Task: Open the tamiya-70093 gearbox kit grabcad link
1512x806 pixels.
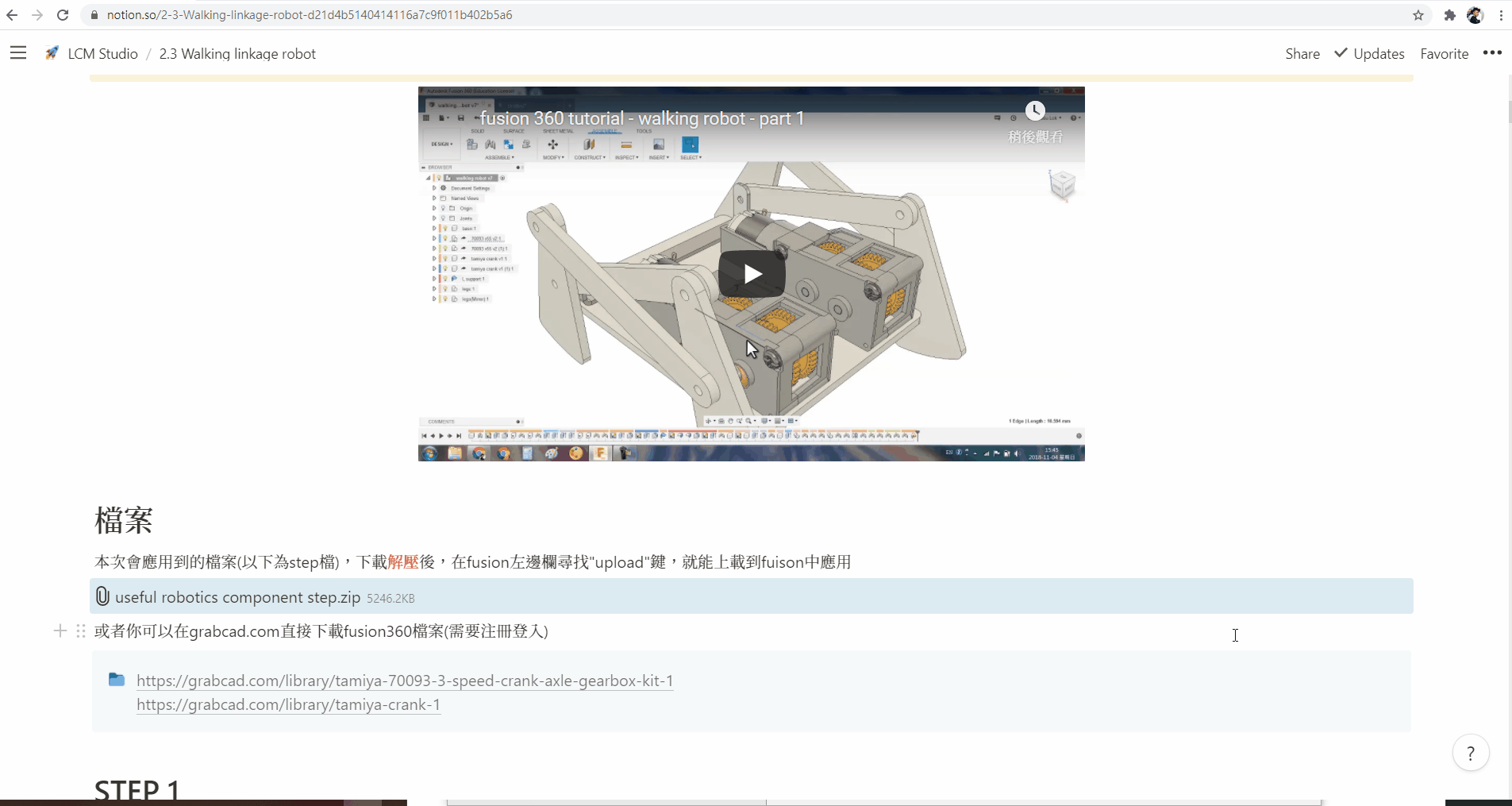Action: [x=405, y=681]
